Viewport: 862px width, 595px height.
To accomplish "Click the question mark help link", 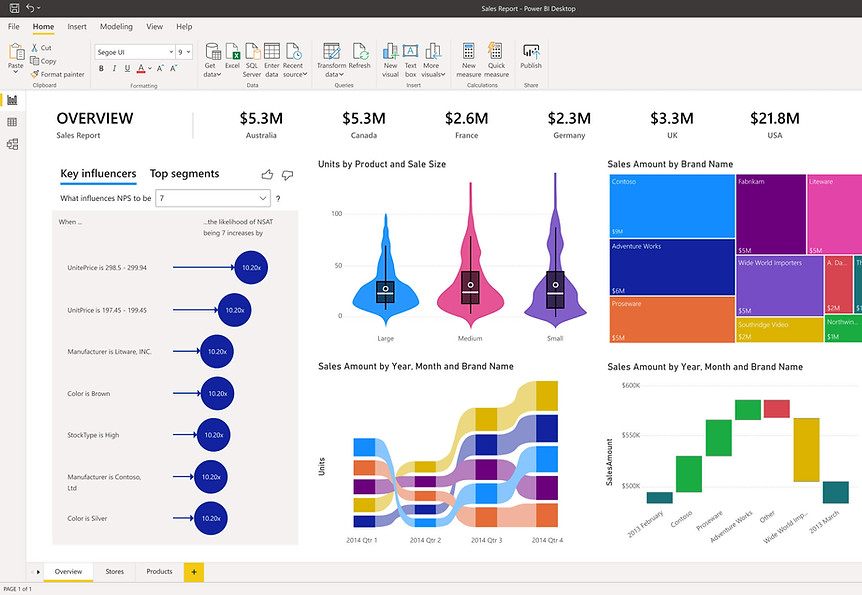I will 278,199.
